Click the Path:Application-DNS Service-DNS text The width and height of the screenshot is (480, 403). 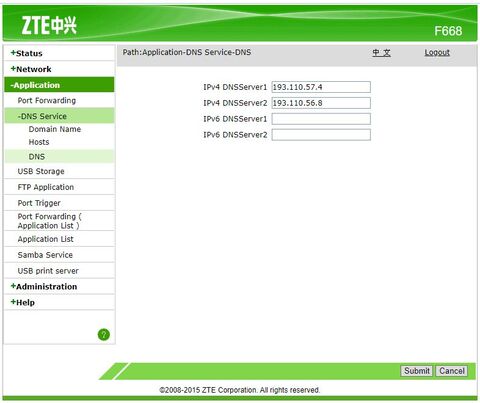[x=187, y=52]
